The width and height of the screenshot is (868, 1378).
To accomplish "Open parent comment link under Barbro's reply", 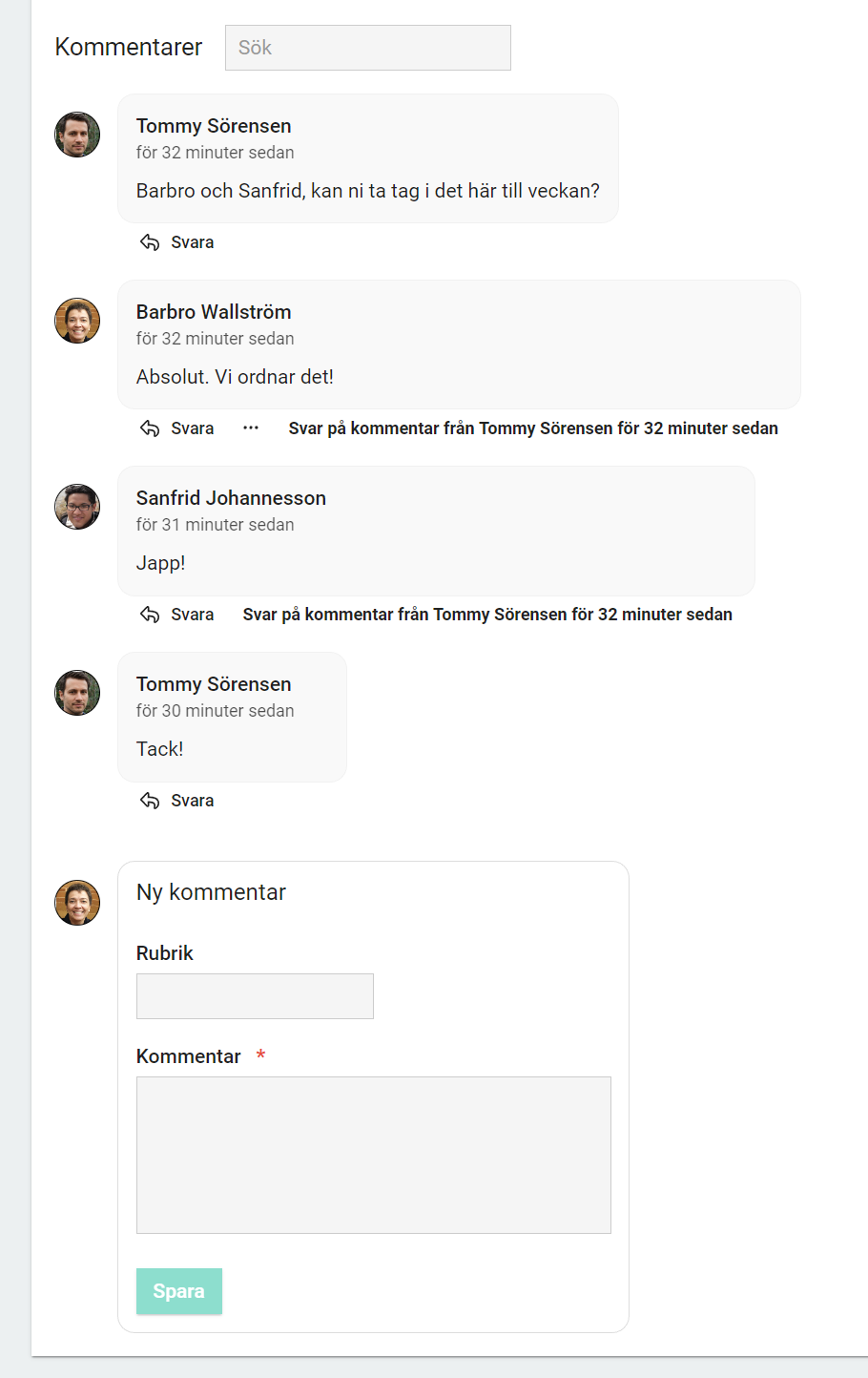I will [531, 428].
